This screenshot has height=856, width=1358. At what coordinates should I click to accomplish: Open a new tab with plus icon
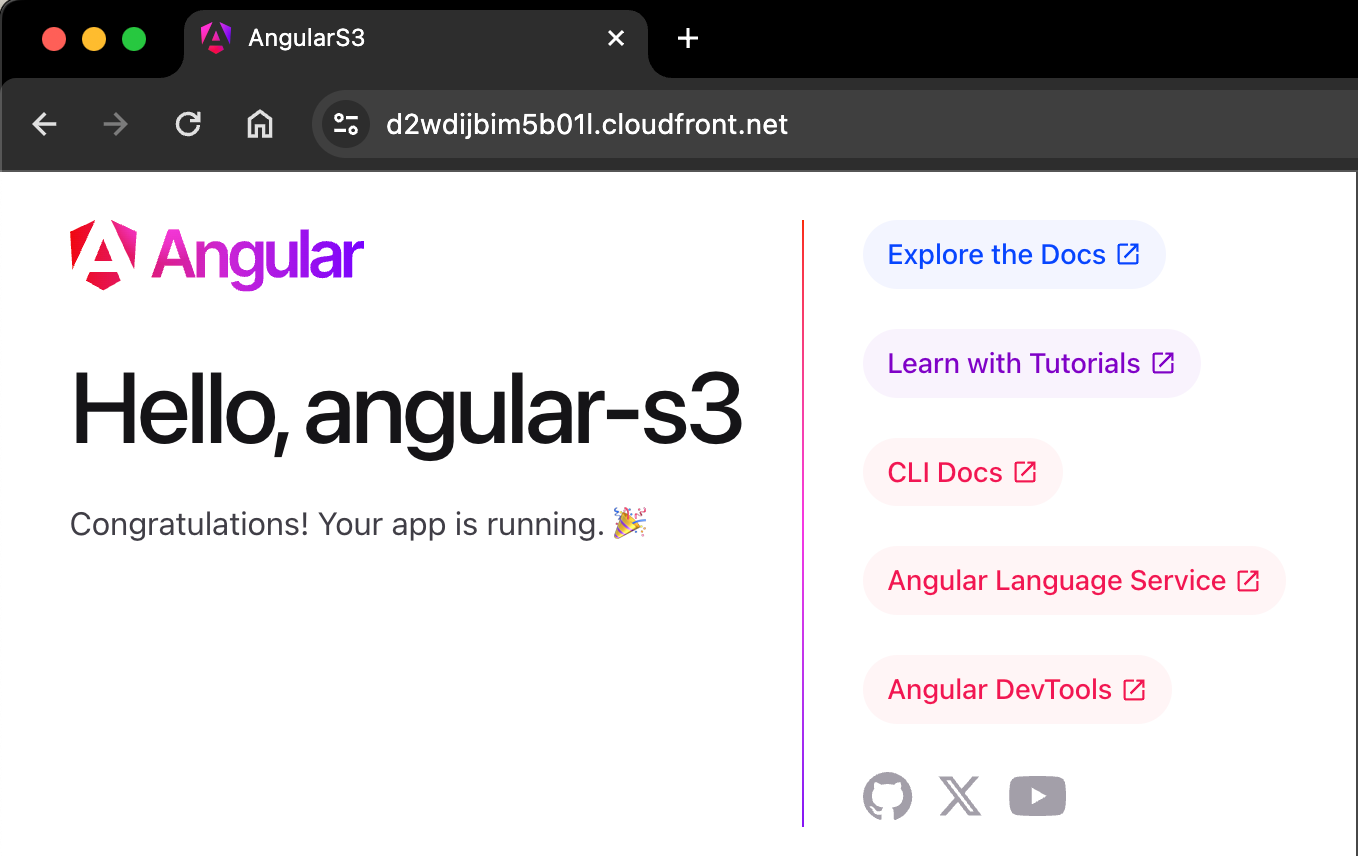coord(688,38)
